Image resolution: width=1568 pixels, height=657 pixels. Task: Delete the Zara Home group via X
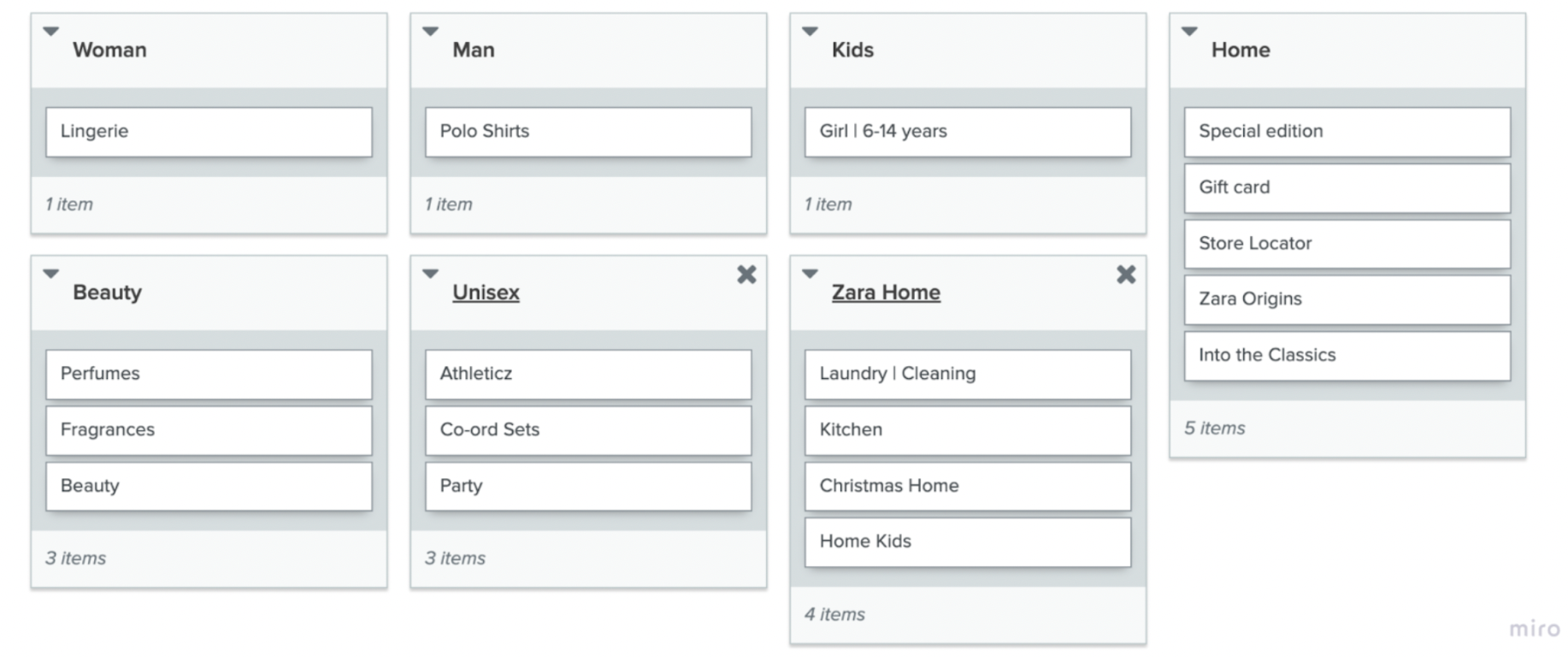point(1126,275)
